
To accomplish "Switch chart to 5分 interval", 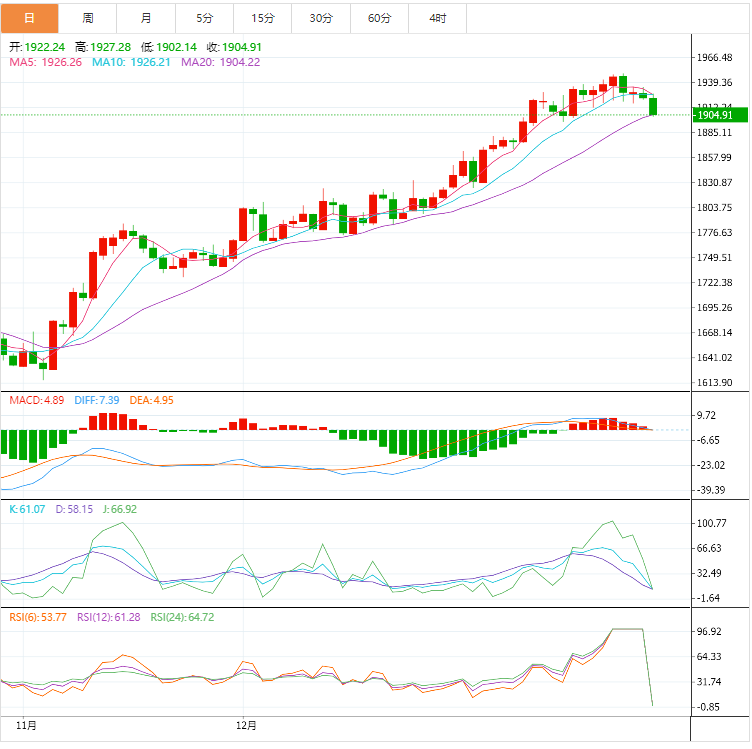I will click(205, 18).
